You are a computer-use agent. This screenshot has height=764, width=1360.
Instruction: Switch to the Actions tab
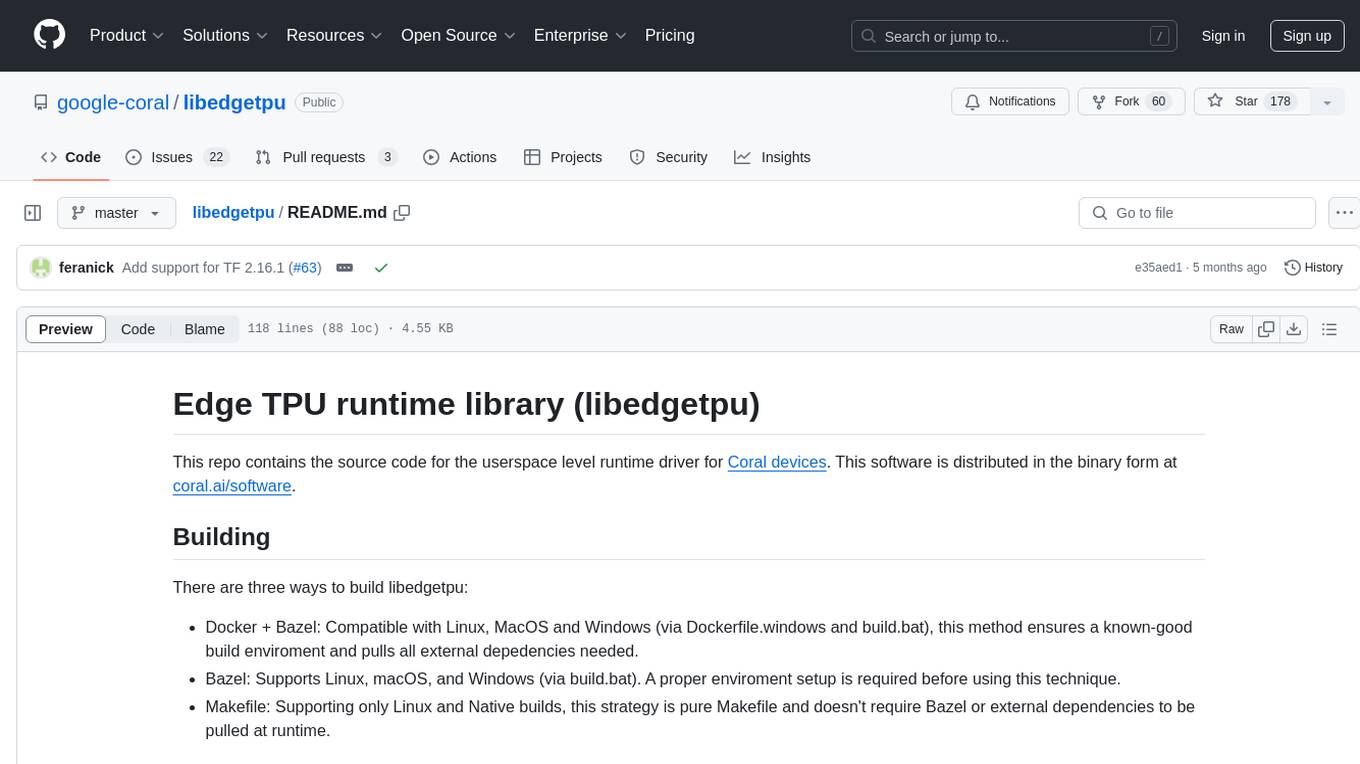coord(460,157)
